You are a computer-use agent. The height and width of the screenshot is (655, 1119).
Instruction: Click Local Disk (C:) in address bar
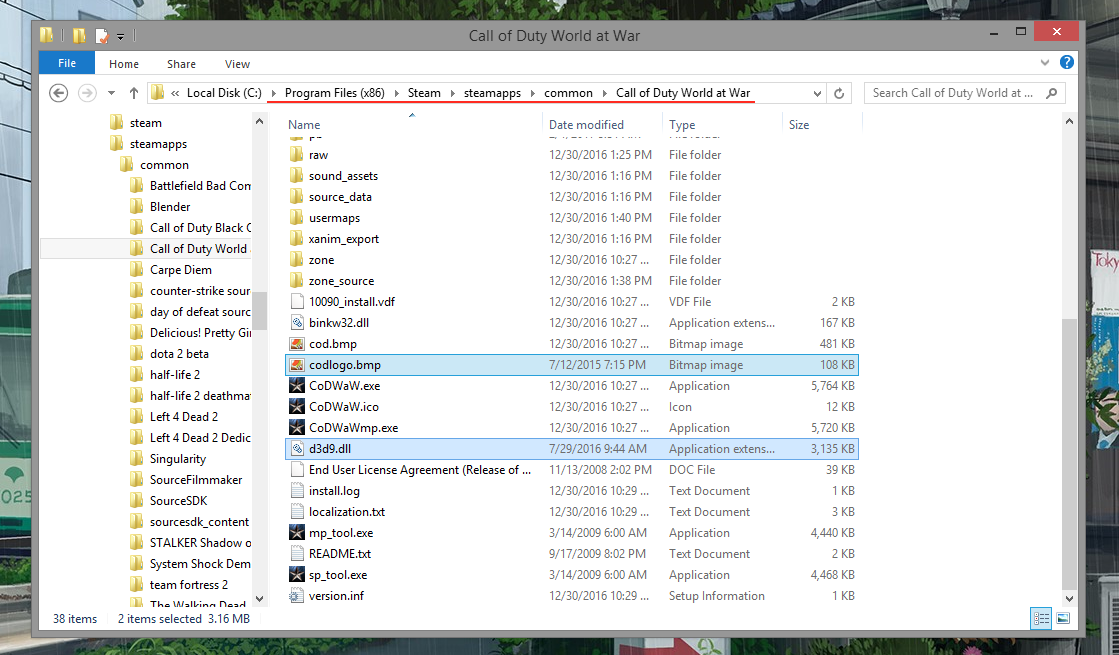tap(224, 93)
